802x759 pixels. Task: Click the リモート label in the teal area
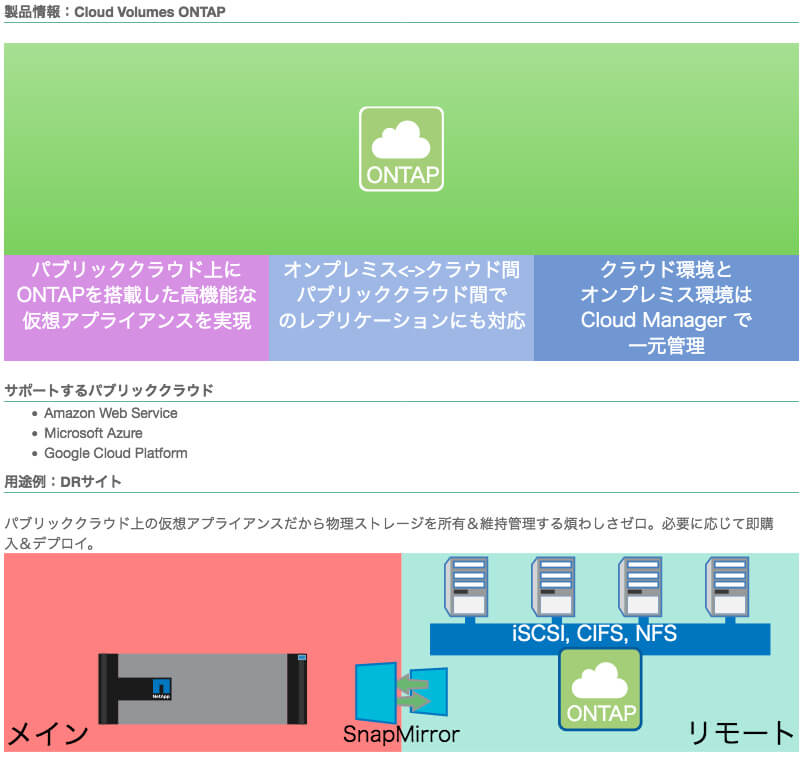tap(741, 733)
